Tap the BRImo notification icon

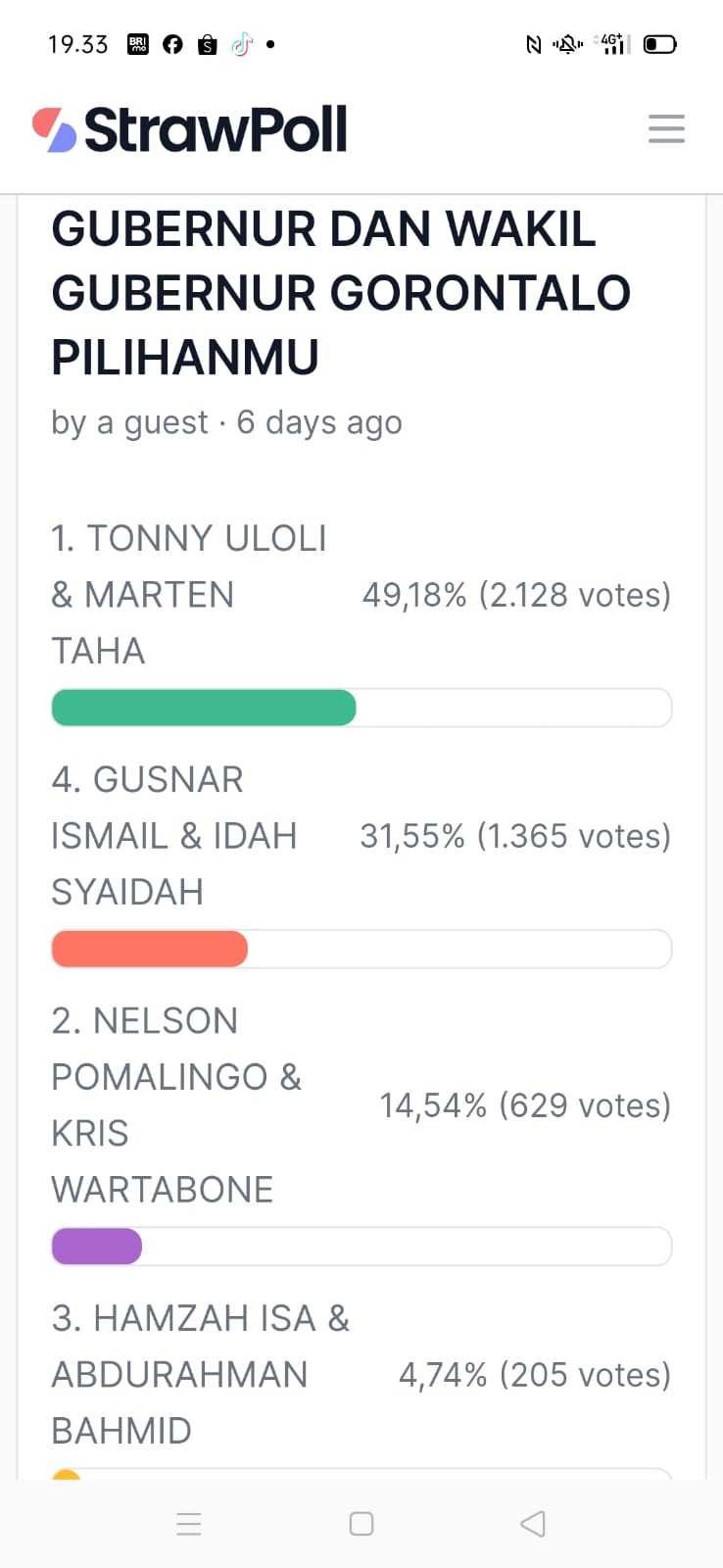pos(138,44)
